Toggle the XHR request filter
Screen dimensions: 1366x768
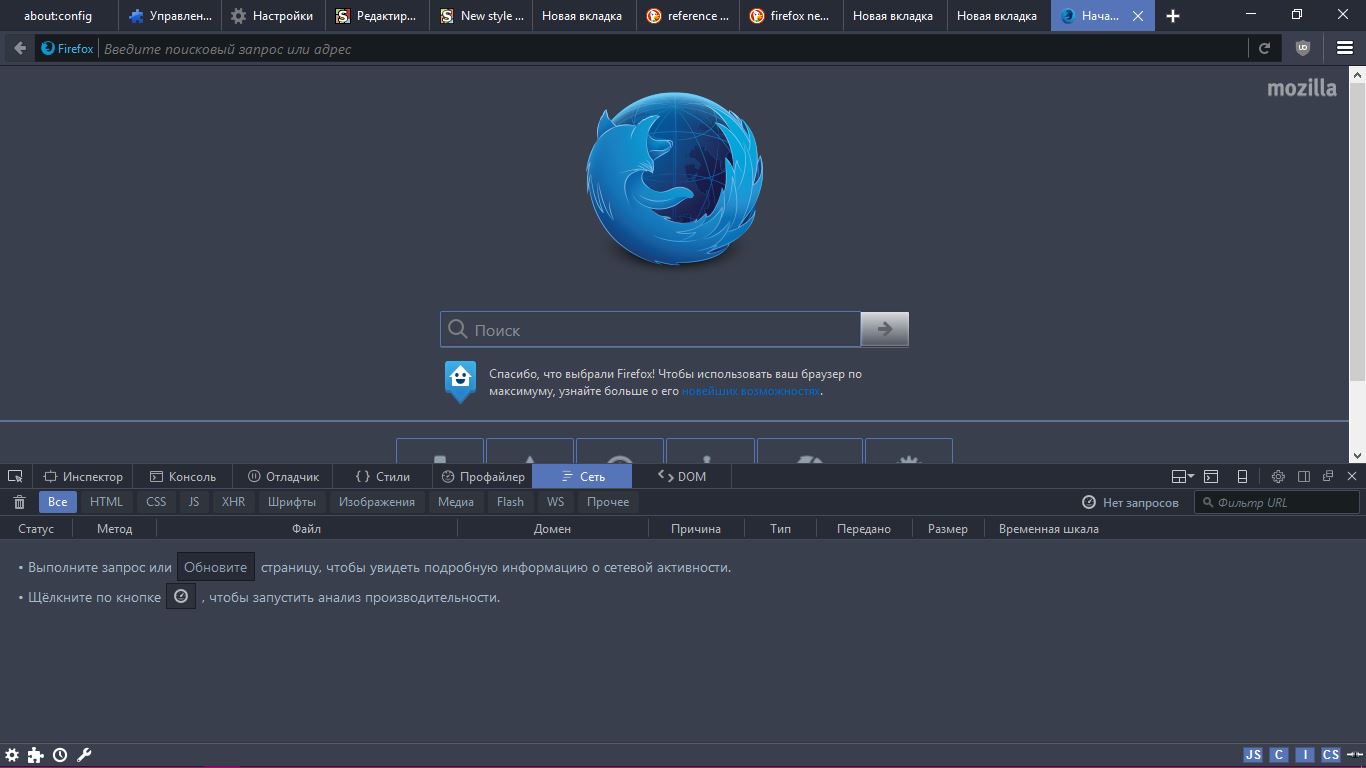[233, 502]
